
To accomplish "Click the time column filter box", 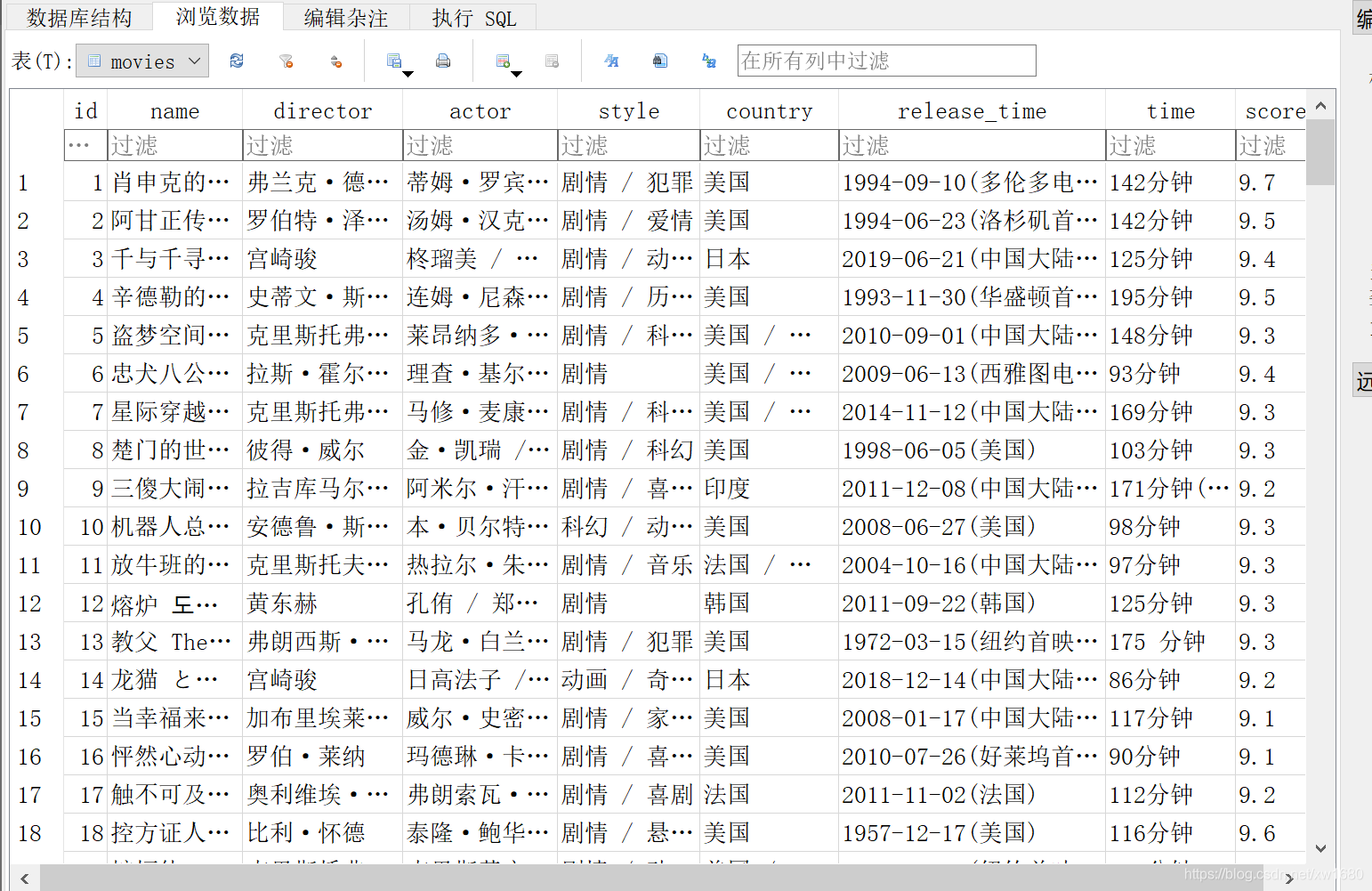I will 1170,145.
